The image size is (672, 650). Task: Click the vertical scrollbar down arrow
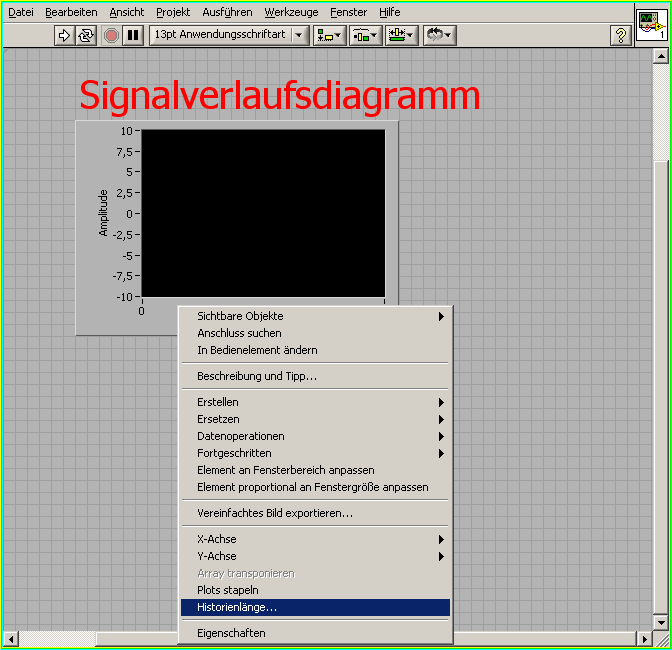[661, 623]
